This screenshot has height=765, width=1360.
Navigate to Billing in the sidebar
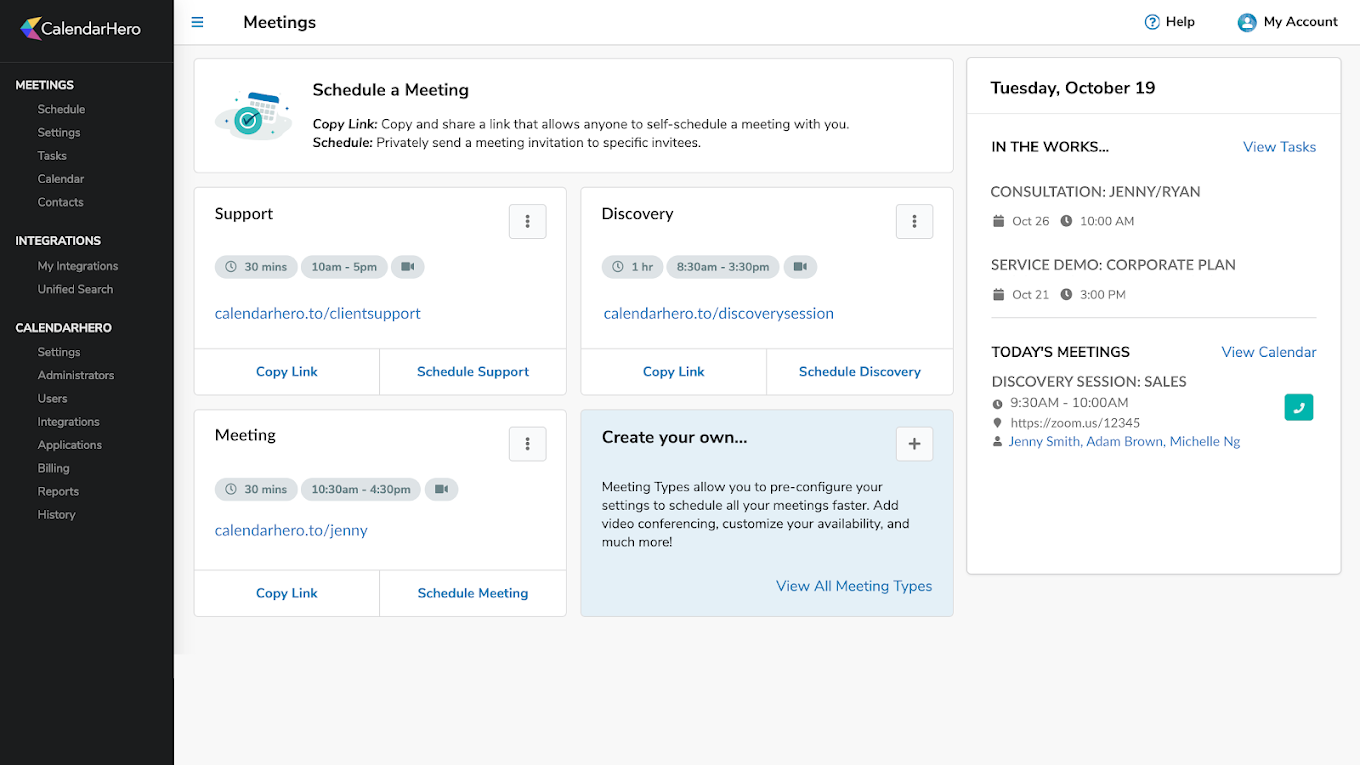coord(53,467)
